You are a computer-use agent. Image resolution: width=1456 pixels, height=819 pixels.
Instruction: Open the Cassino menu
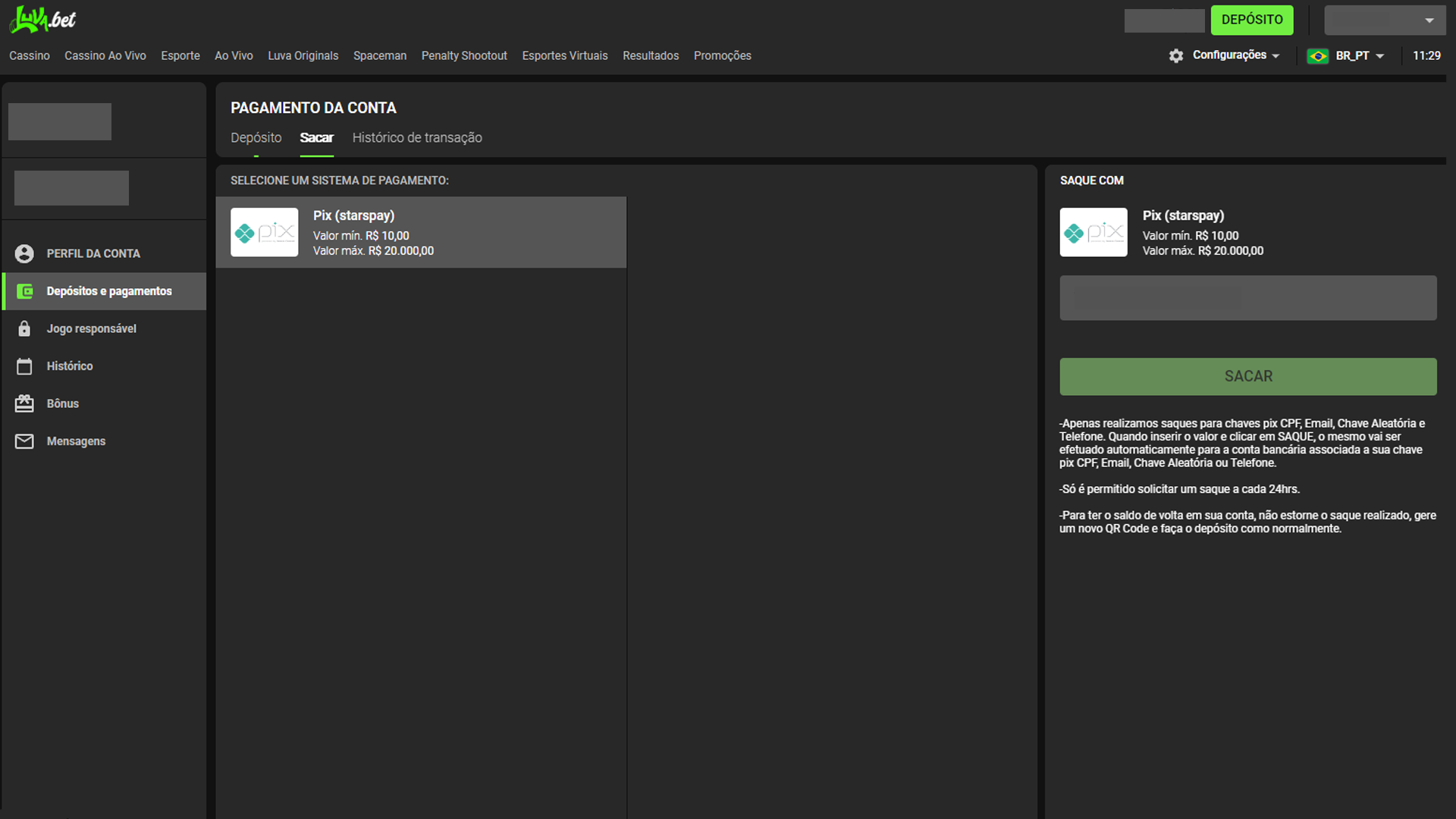(30, 56)
